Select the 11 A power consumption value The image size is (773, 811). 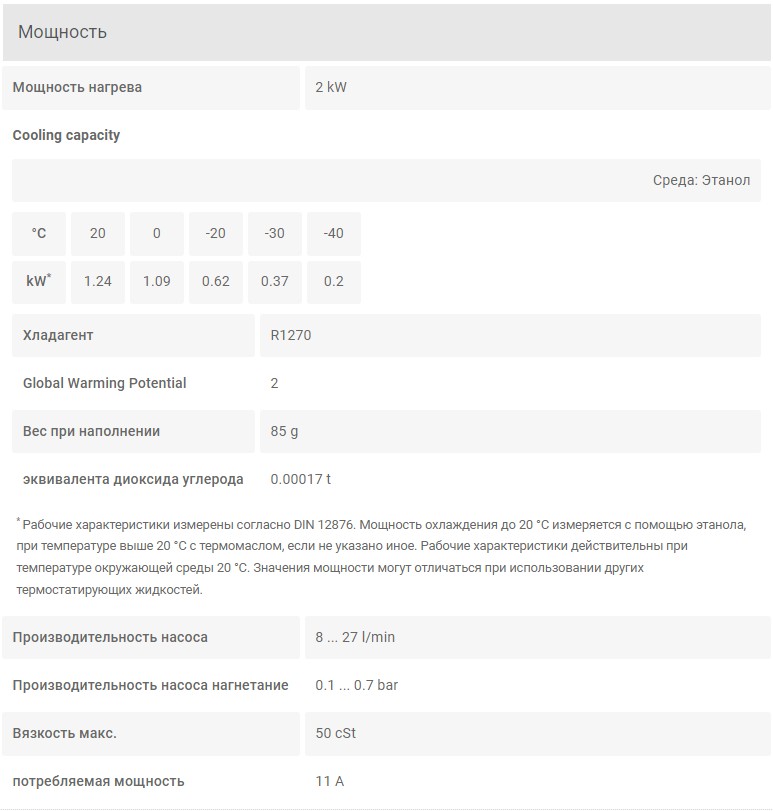coord(329,781)
